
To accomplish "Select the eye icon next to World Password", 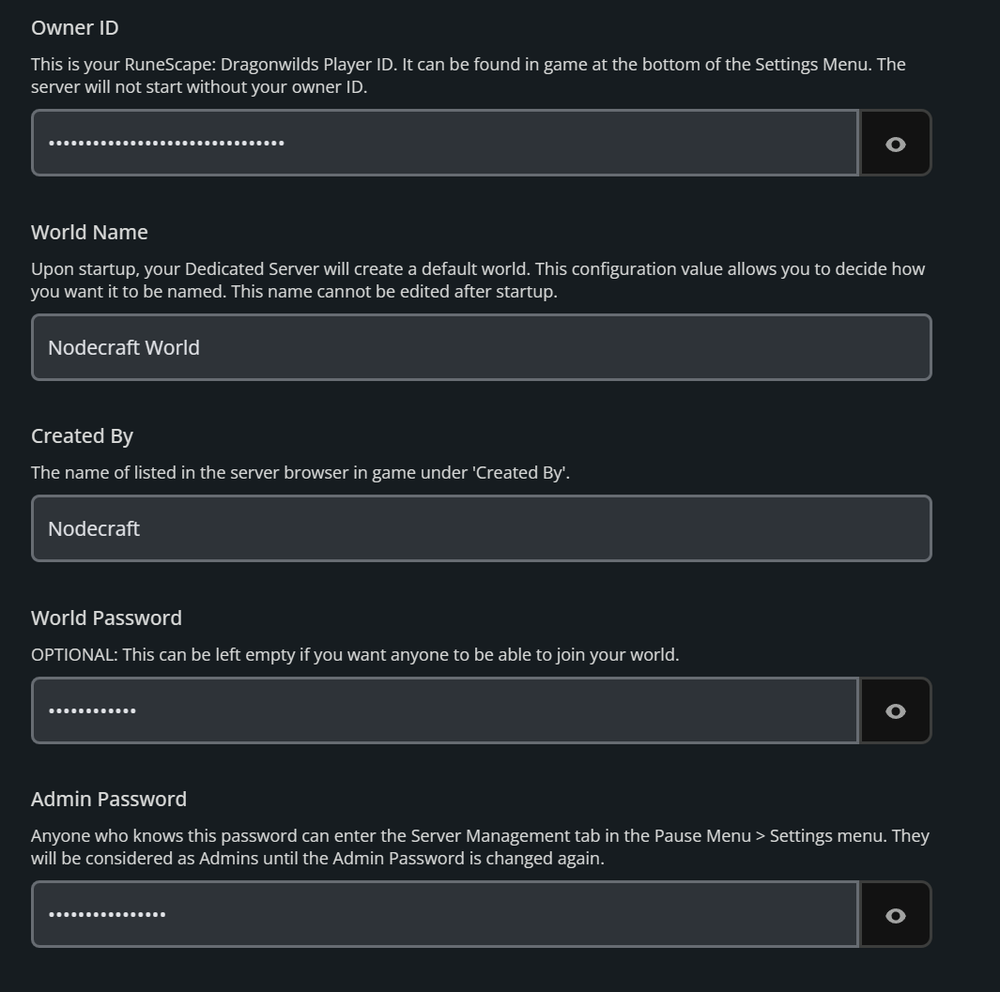I will coord(894,710).
